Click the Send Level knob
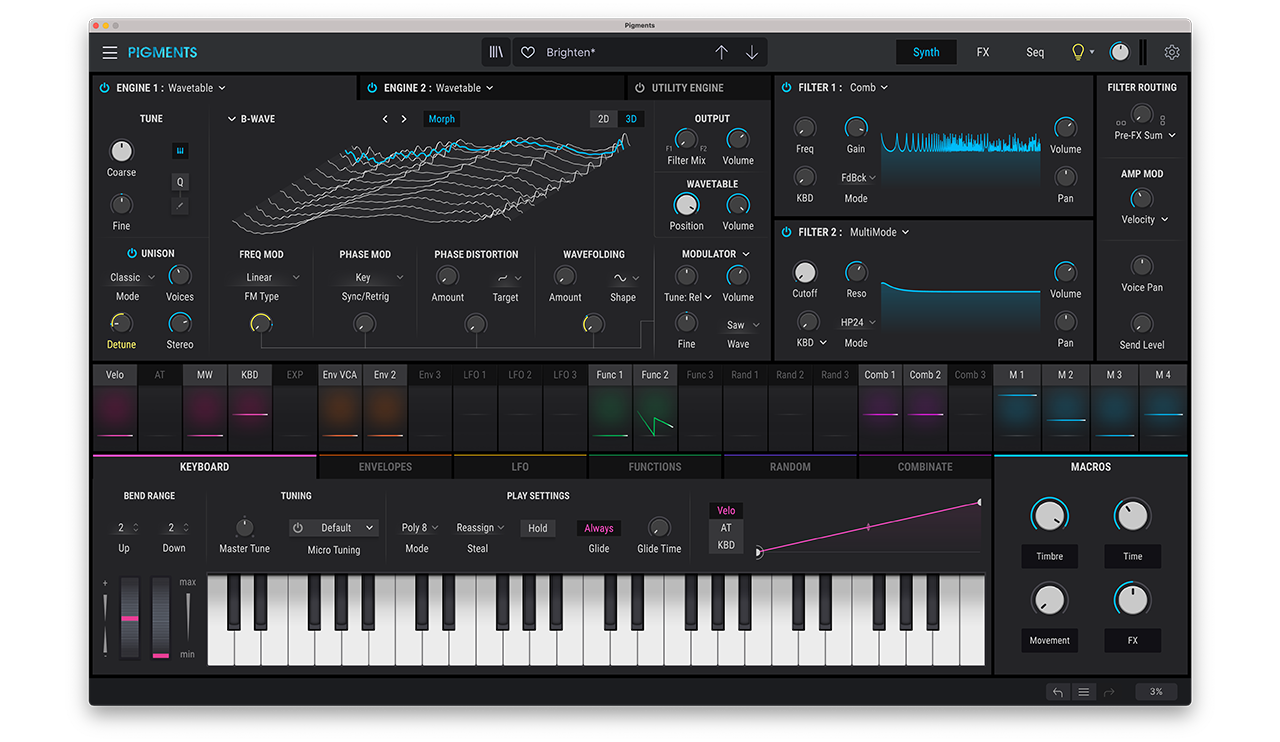1280x742 pixels. tap(1141, 324)
